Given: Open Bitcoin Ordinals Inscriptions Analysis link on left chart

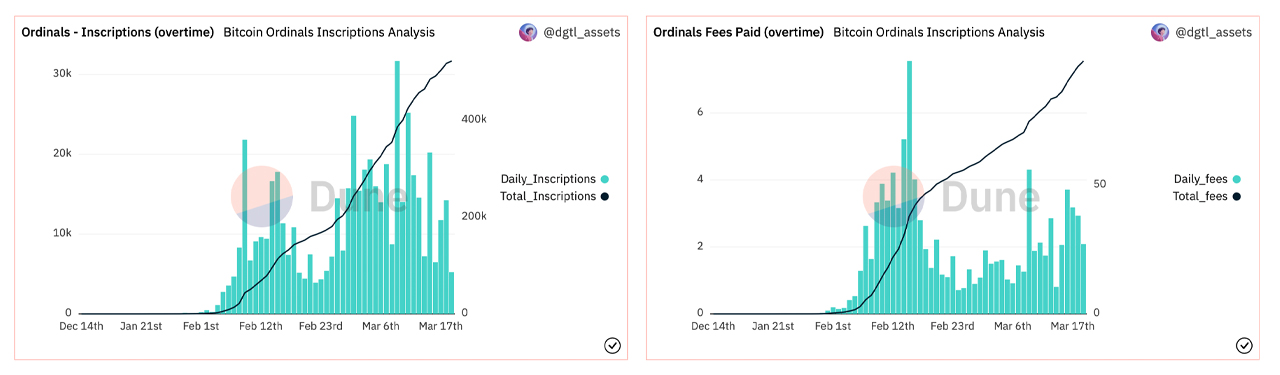Looking at the screenshot, I should coord(329,32).
